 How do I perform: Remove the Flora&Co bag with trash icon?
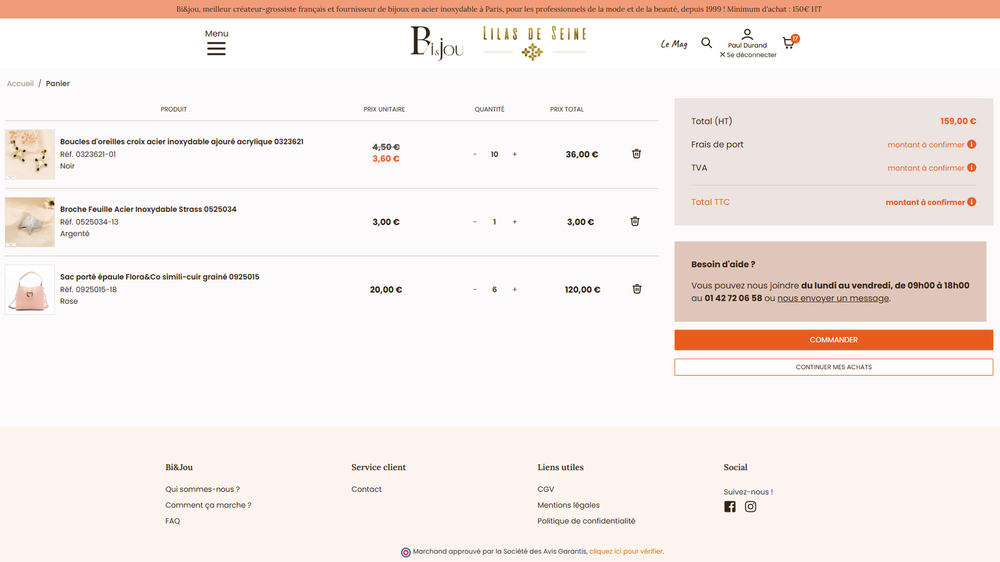(x=636, y=289)
